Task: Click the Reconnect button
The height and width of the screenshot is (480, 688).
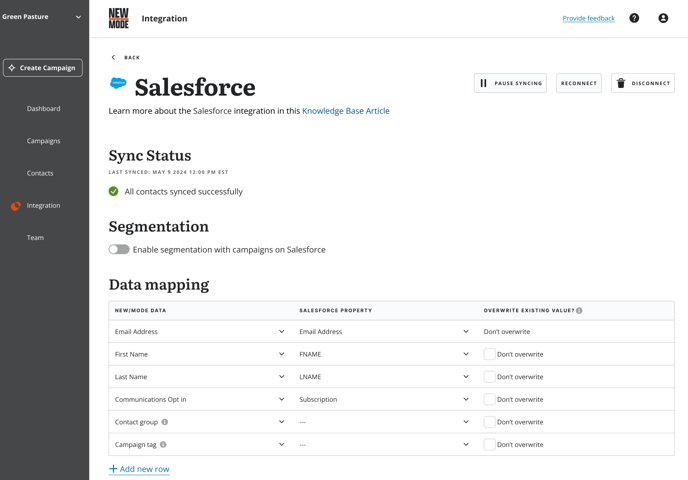Action: (579, 83)
